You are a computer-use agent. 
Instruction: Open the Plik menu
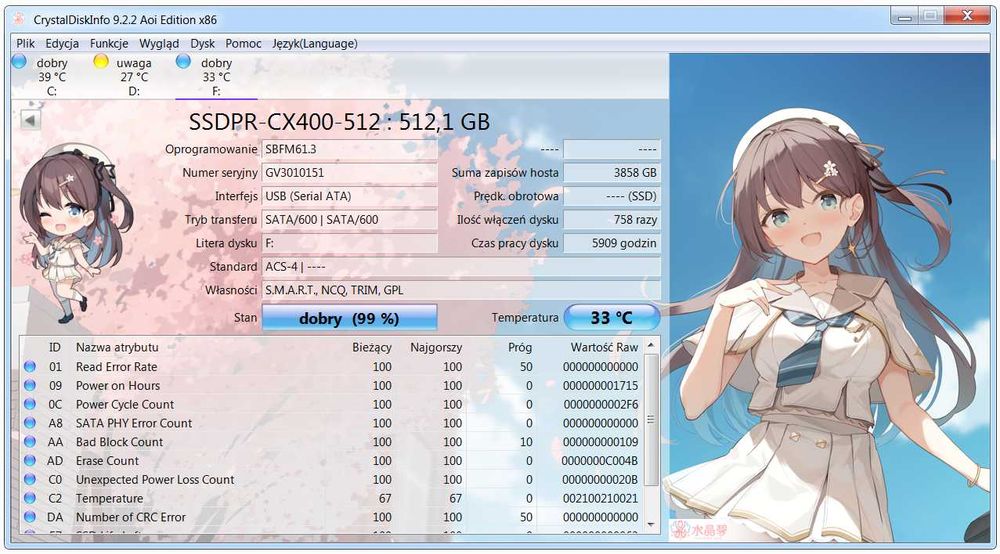tap(26, 43)
